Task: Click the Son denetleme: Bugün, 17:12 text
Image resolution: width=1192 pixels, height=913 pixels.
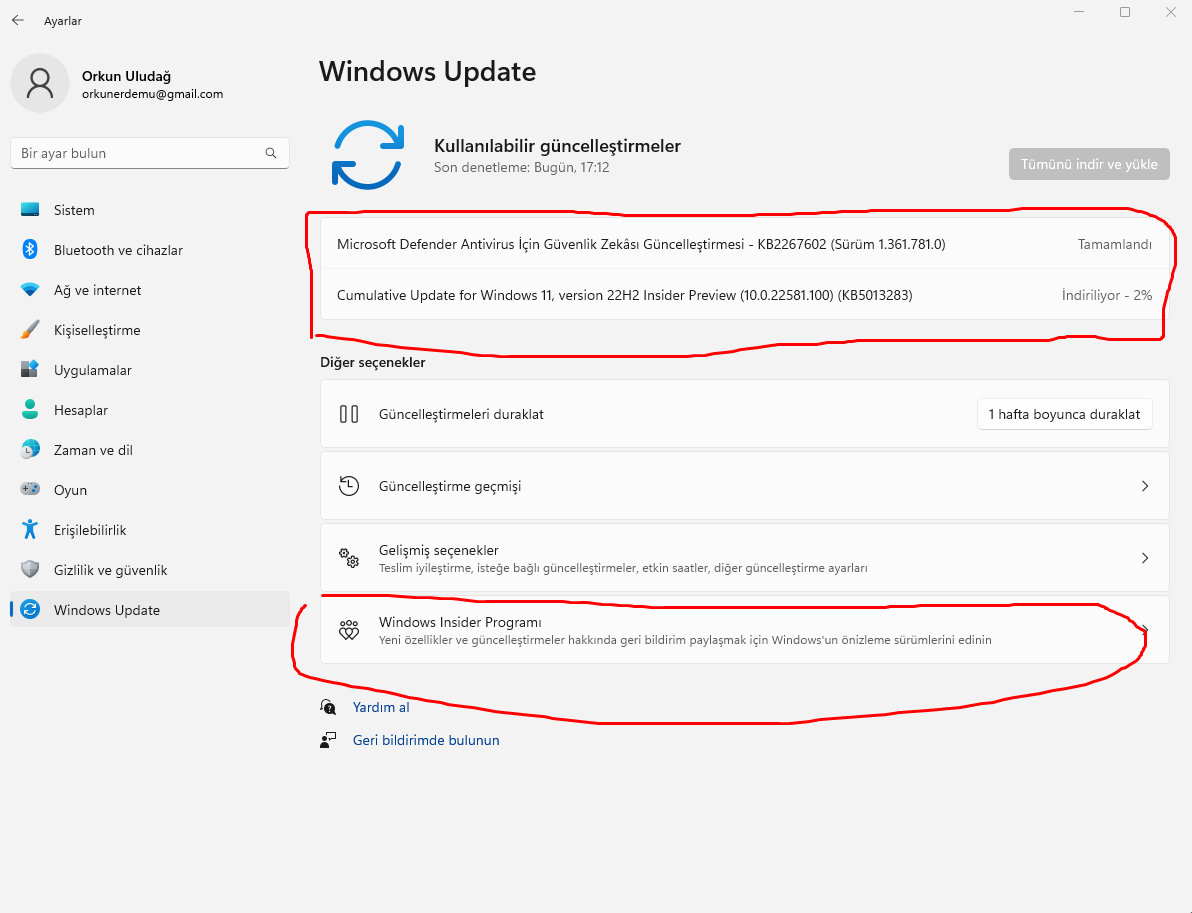Action: [x=522, y=167]
